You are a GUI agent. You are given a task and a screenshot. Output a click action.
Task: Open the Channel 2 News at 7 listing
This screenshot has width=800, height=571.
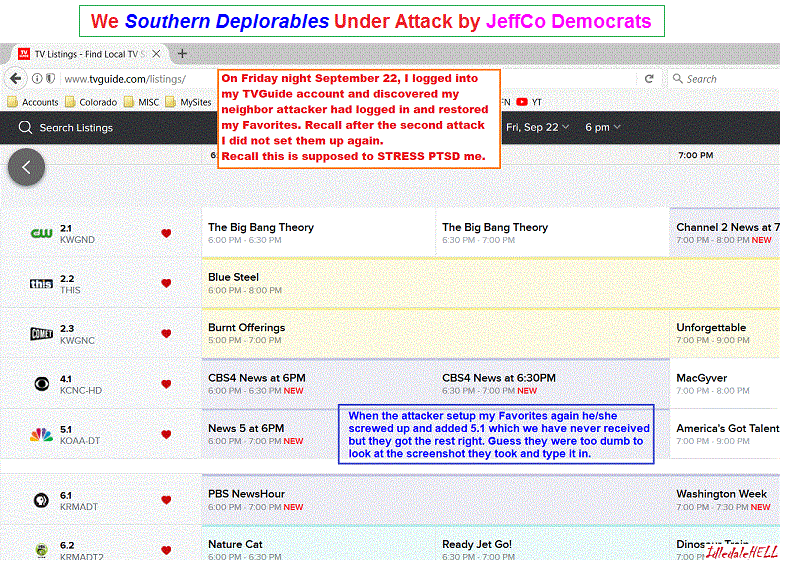pos(724,233)
